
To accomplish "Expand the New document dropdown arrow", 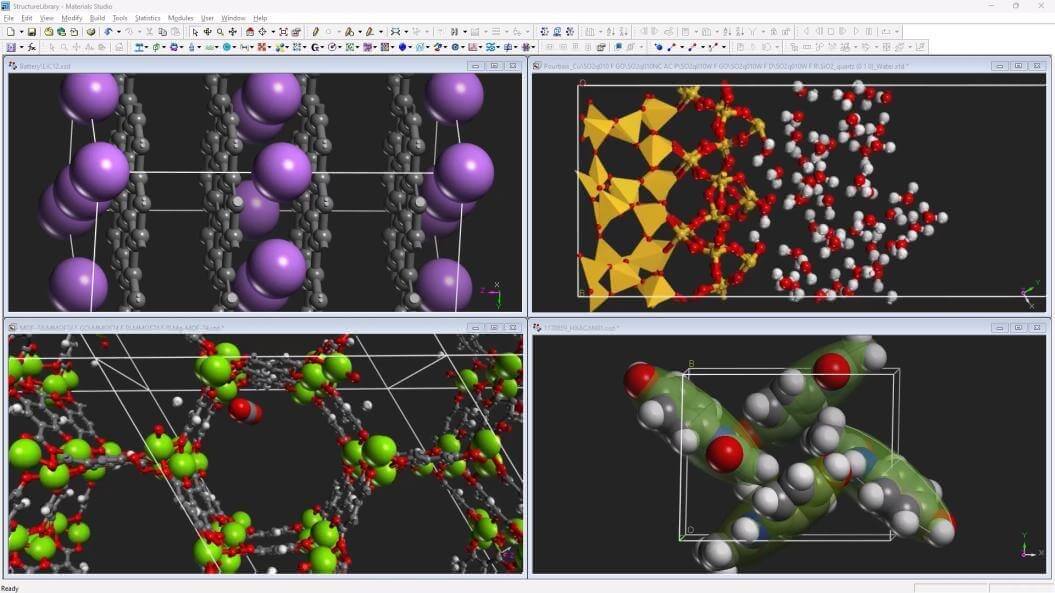I will pos(20,32).
